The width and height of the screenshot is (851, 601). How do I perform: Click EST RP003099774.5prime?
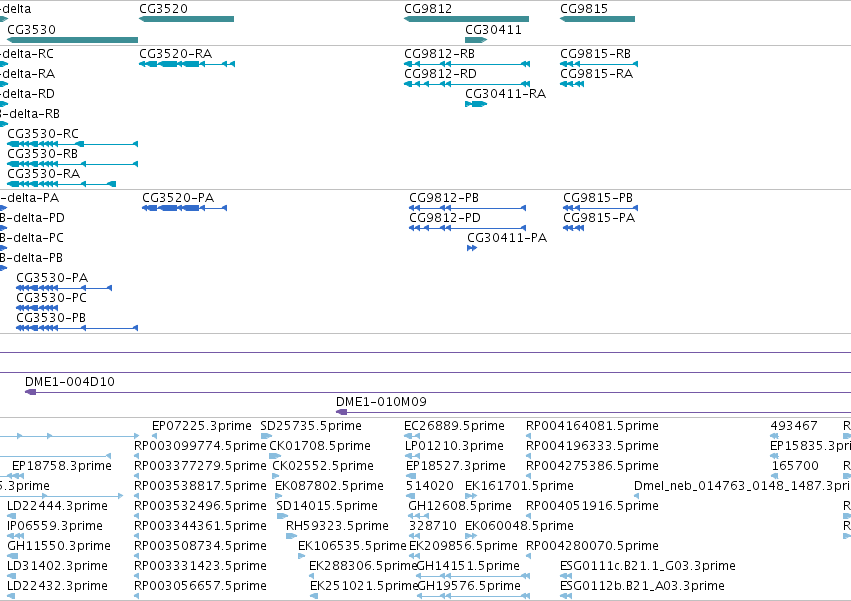200,446
